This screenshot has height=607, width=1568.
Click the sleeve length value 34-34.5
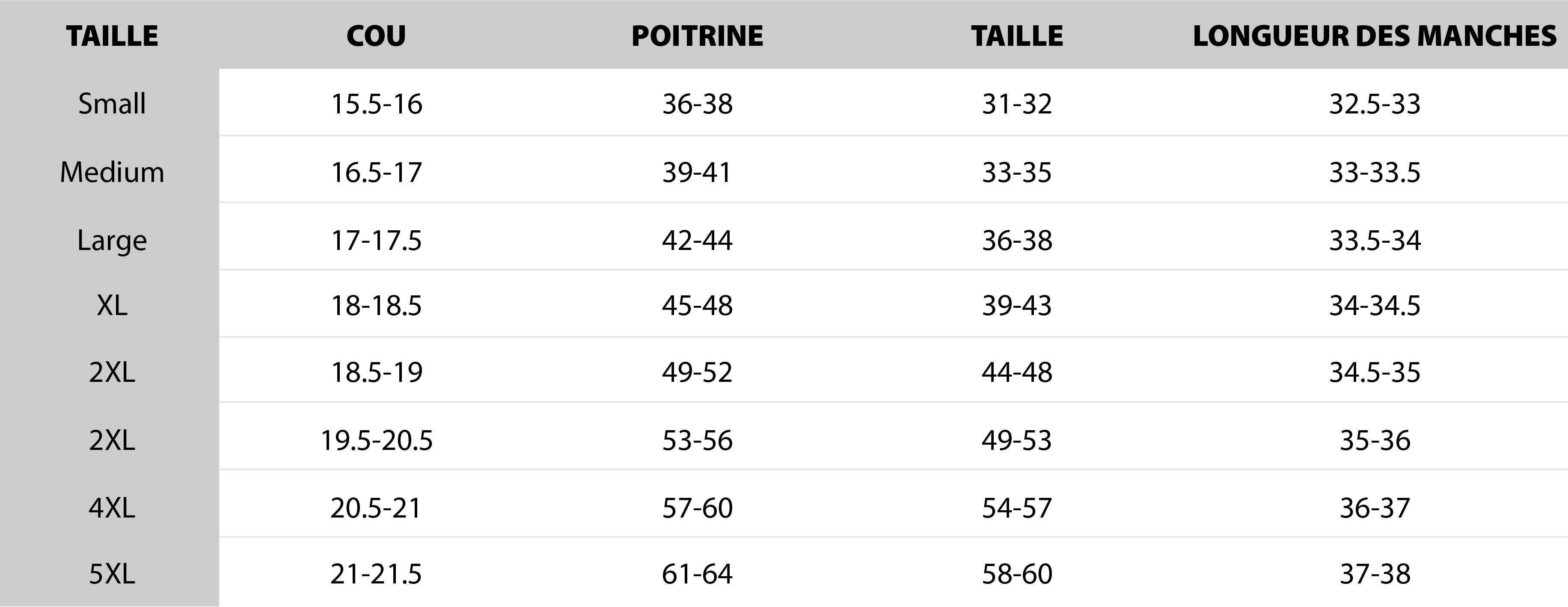click(1375, 306)
